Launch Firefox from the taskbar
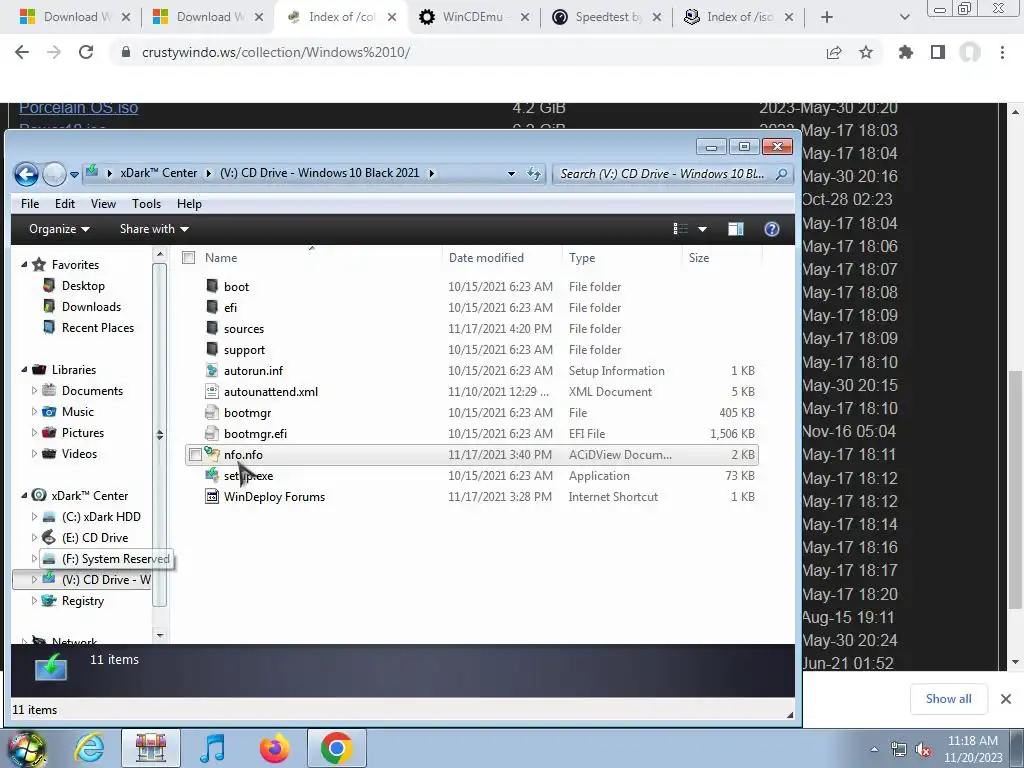The image size is (1024, 768). 275,748
